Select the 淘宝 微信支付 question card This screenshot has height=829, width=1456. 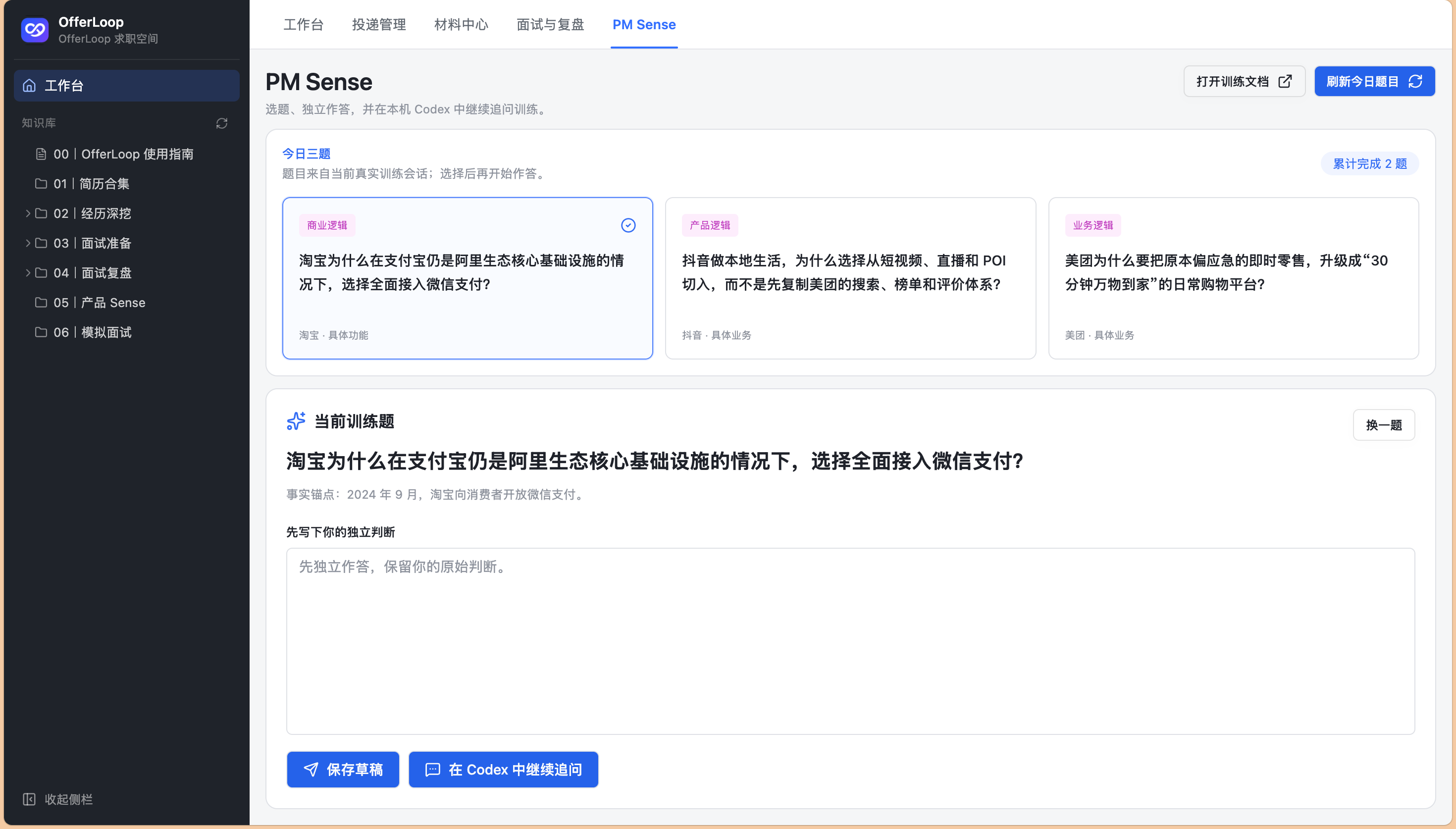[468, 278]
